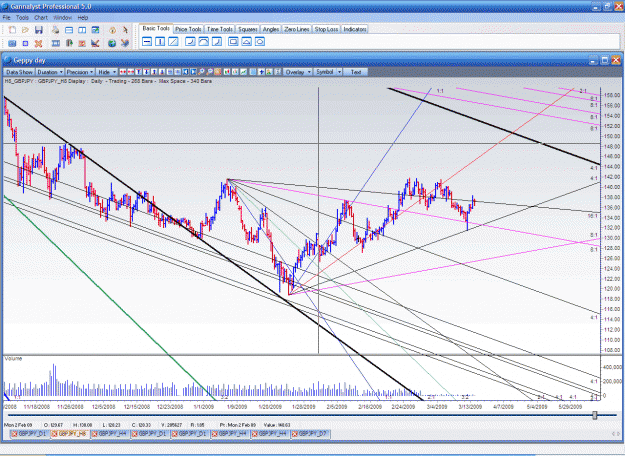625x456 pixels.
Task: Open the Help menu
Action: pos(83,18)
